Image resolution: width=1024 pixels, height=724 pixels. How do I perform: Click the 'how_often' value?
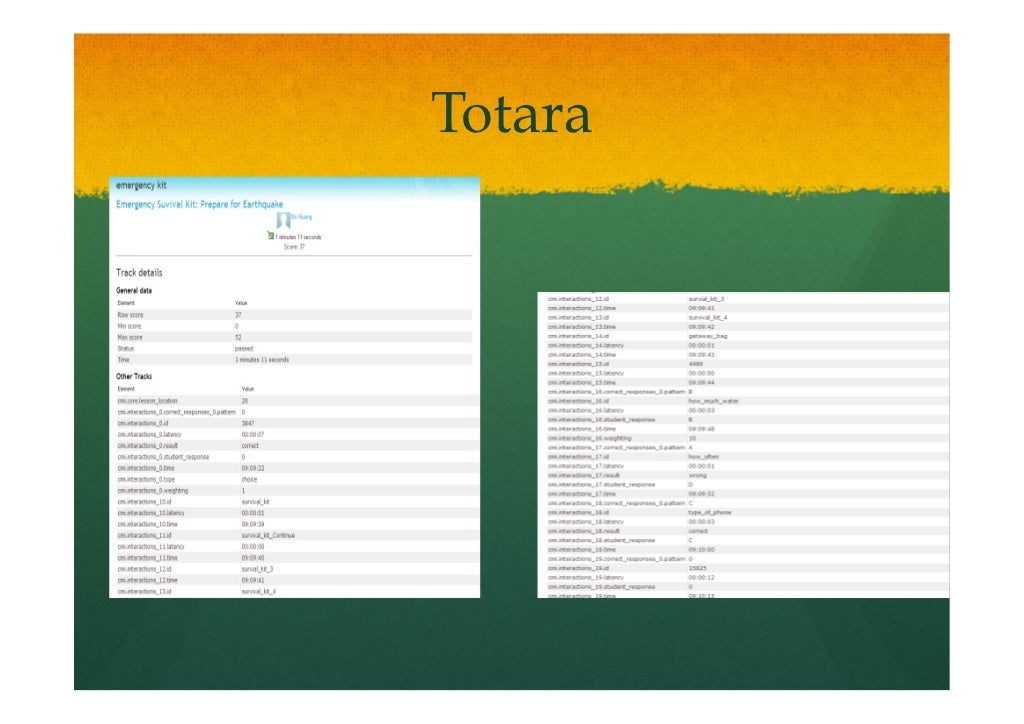click(x=703, y=457)
